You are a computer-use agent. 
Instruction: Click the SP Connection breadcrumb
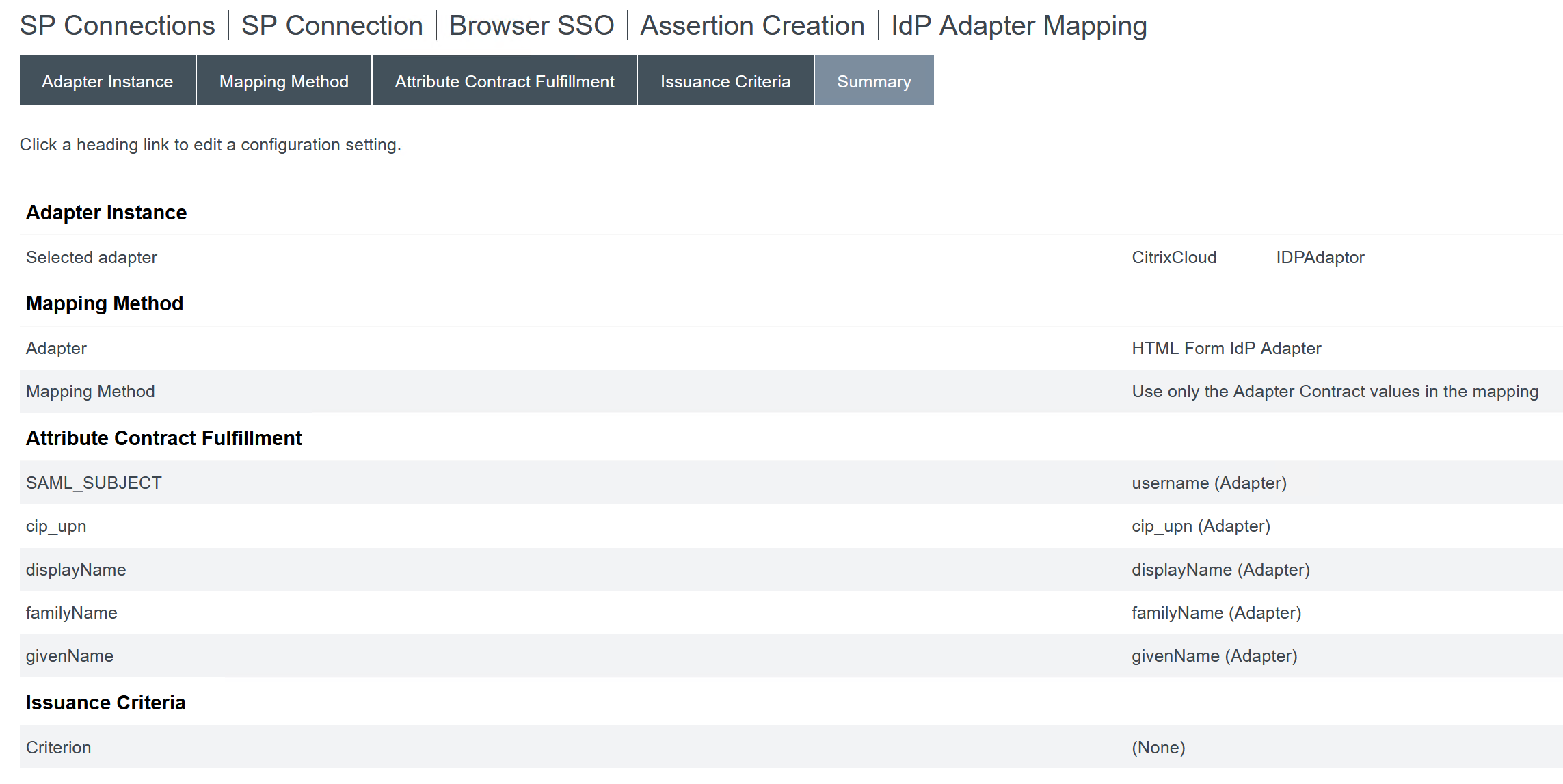tap(332, 26)
